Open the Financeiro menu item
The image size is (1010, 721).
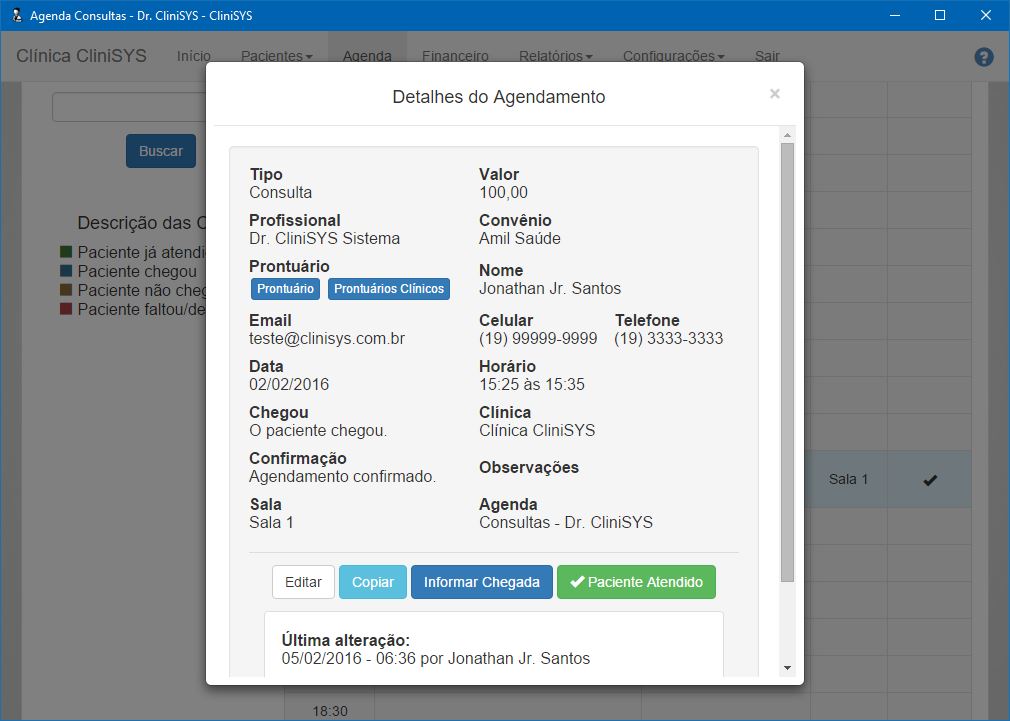[x=455, y=56]
